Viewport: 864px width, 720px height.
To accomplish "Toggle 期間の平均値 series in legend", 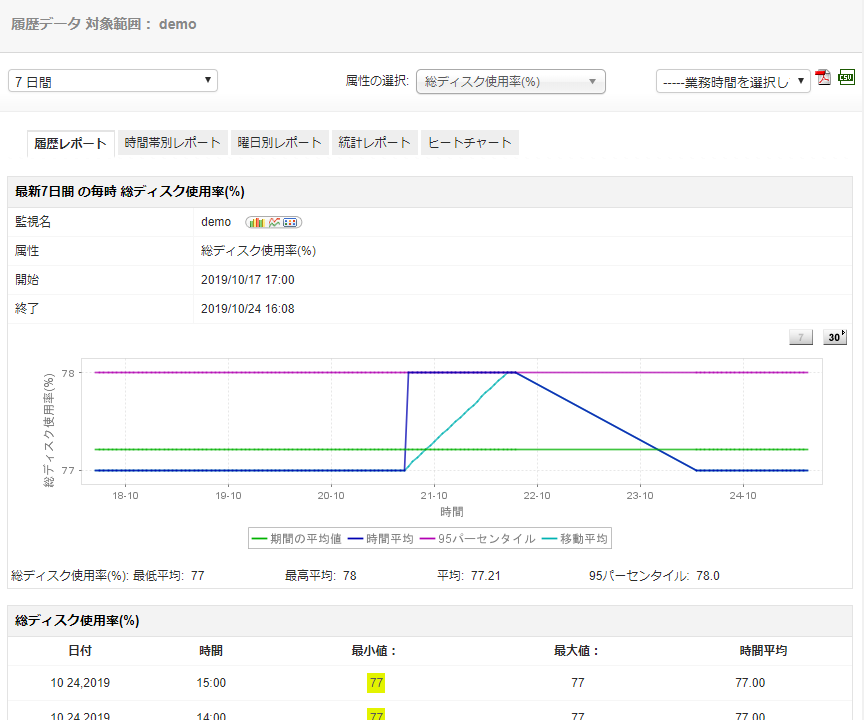I will tap(297, 539).
